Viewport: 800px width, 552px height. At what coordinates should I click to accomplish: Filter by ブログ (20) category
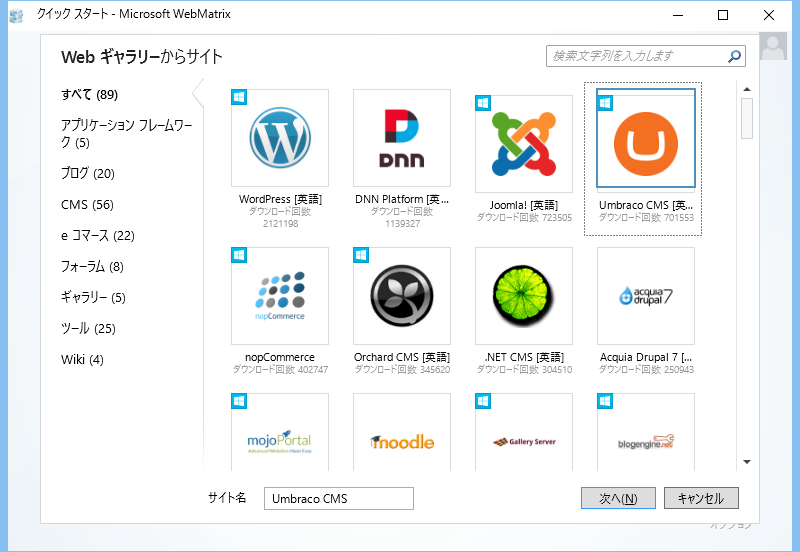pyautogui.click(x=88, y=173)
